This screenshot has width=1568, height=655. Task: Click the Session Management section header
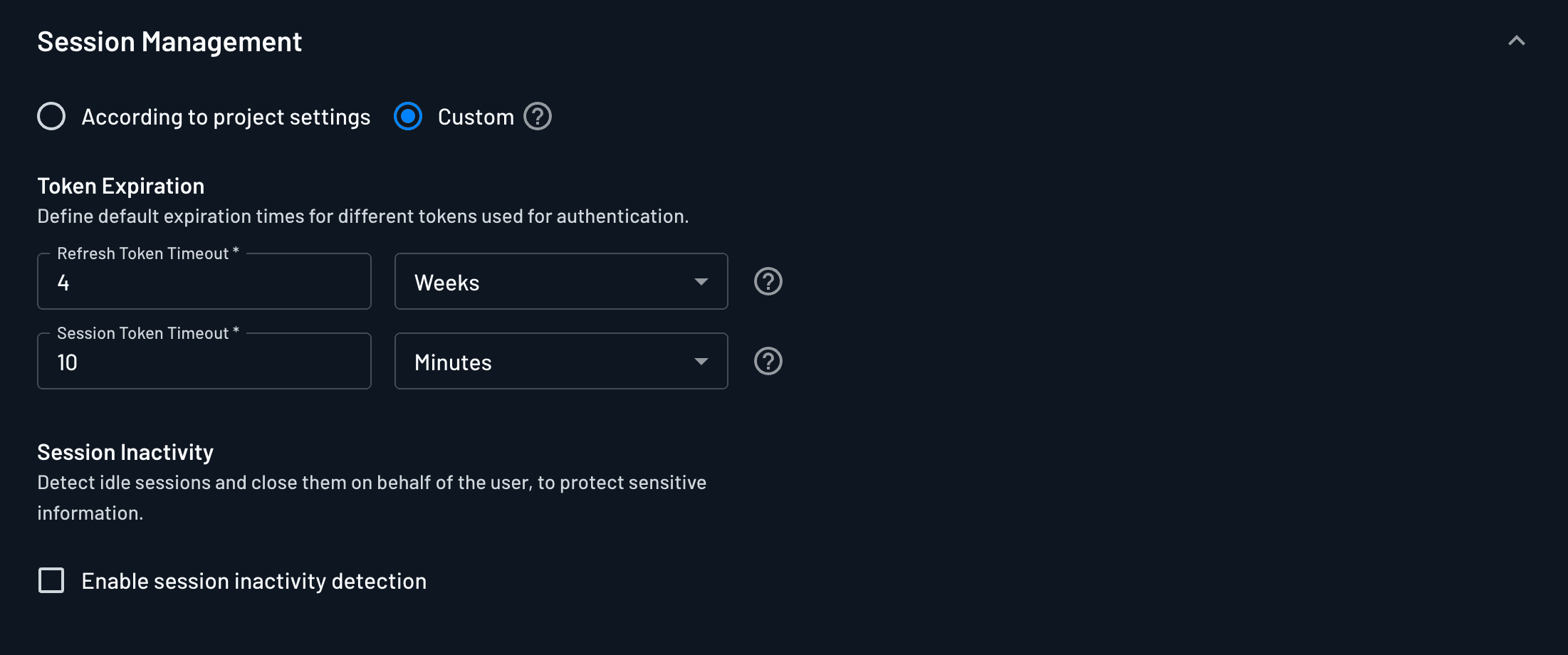click(x=169, y=41)
